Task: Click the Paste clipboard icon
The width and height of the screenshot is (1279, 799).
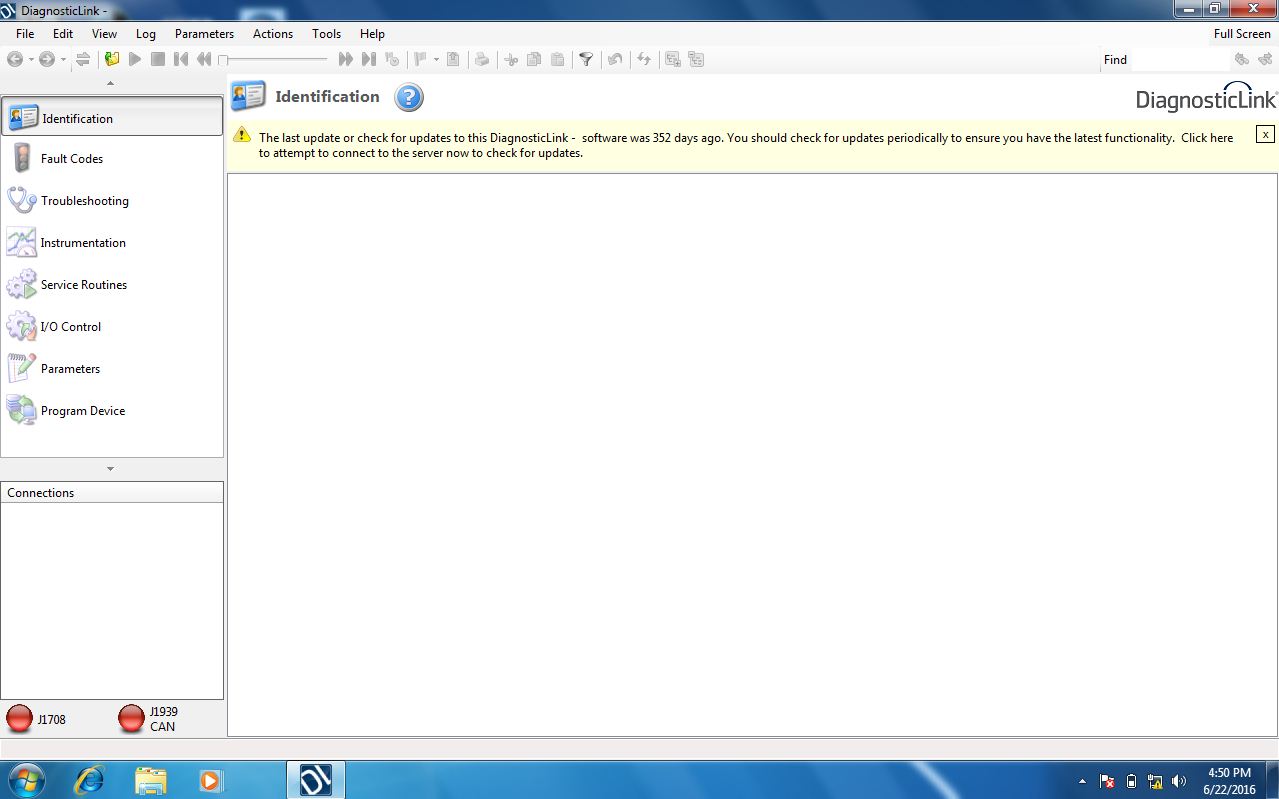Action: [557, 60]
